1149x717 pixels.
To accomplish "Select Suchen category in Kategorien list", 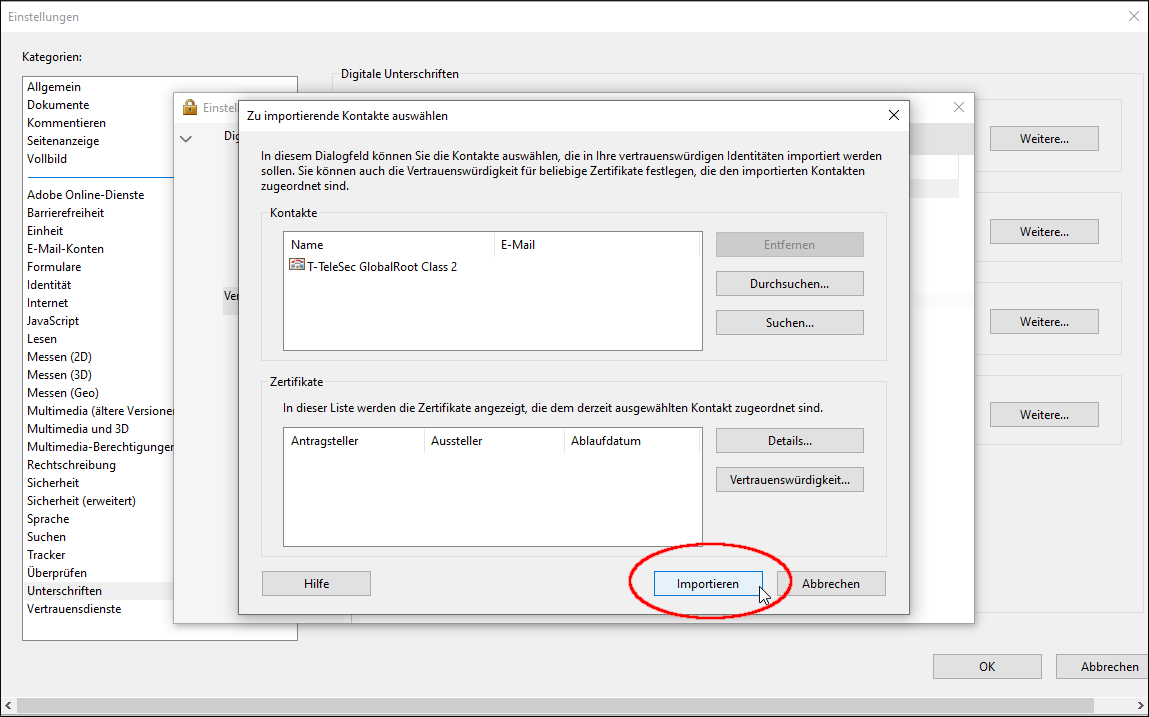I will (x=46, y=537).
